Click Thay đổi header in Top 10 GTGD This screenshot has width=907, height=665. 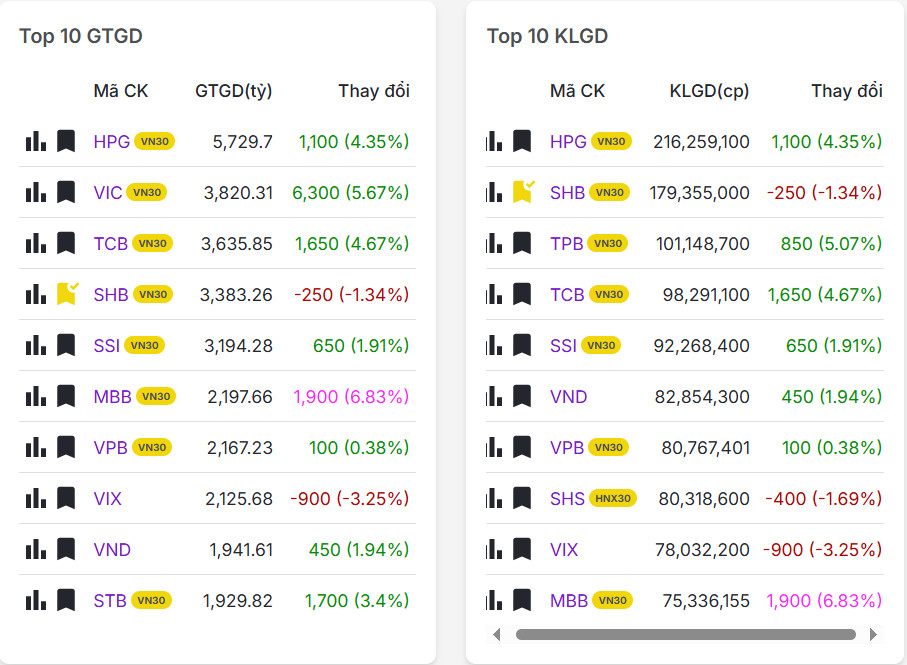click(374, 91)
